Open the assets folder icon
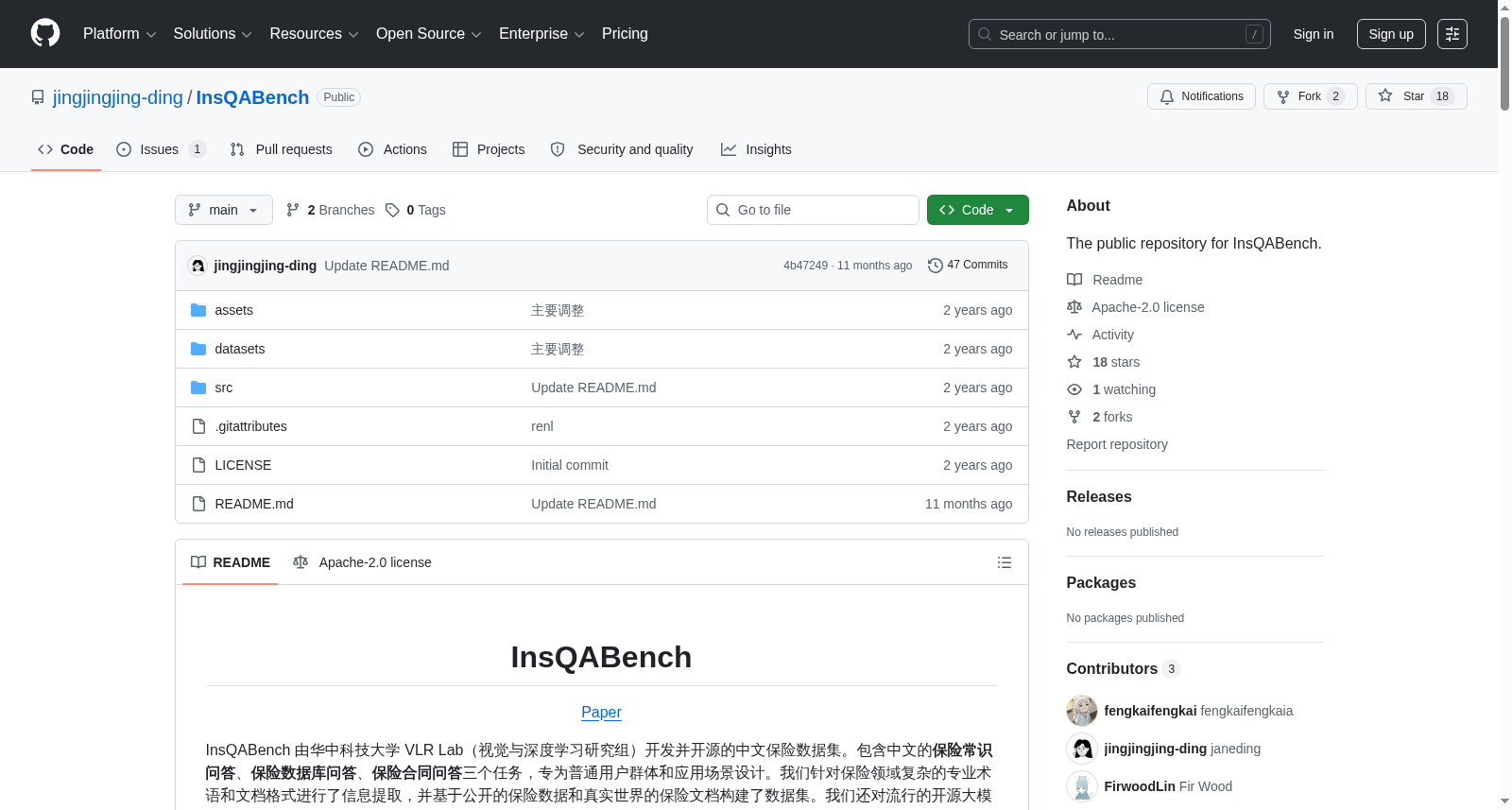 tap(198, 310)
